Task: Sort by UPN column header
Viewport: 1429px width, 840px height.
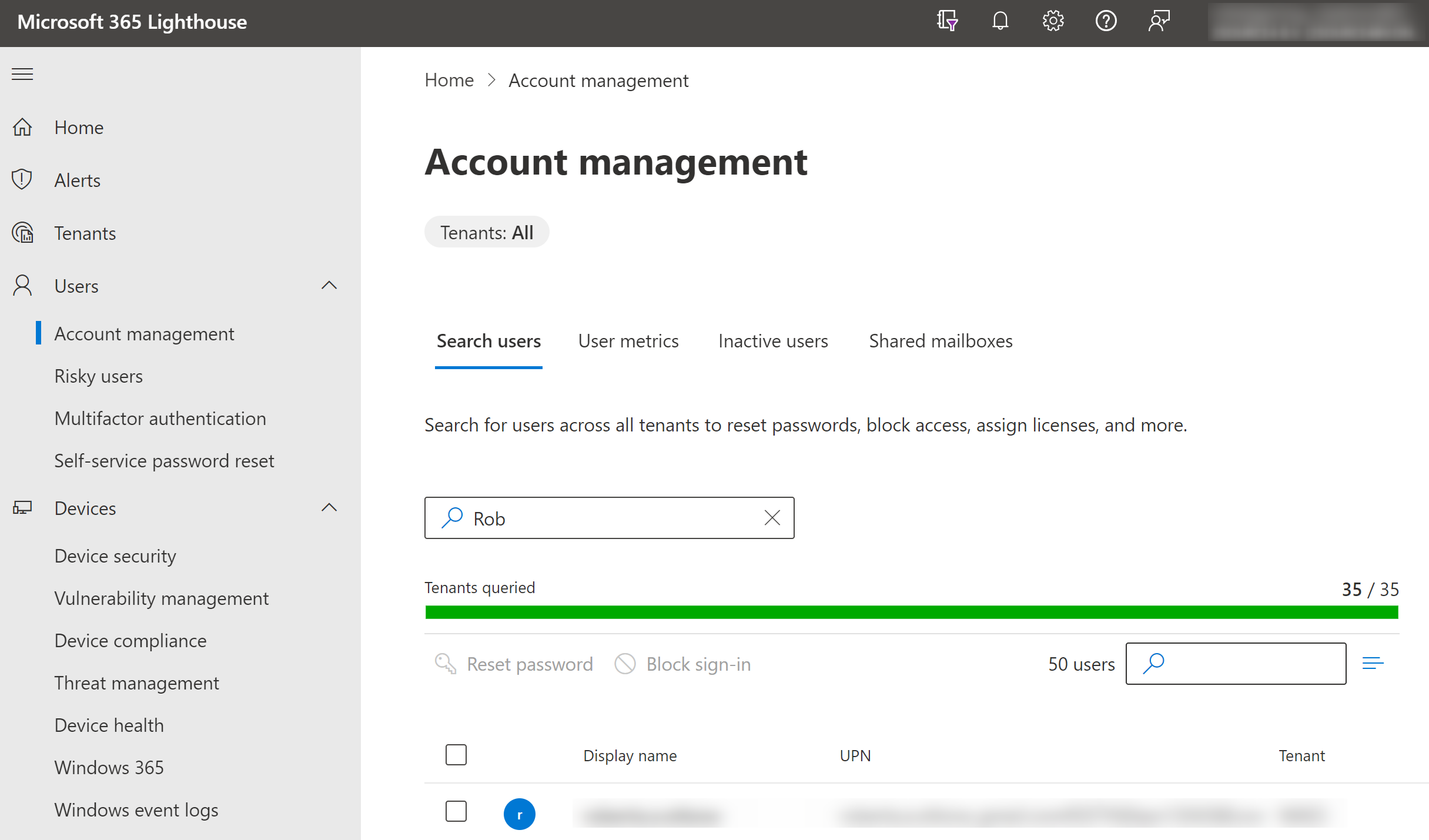Action: (855, 756)
